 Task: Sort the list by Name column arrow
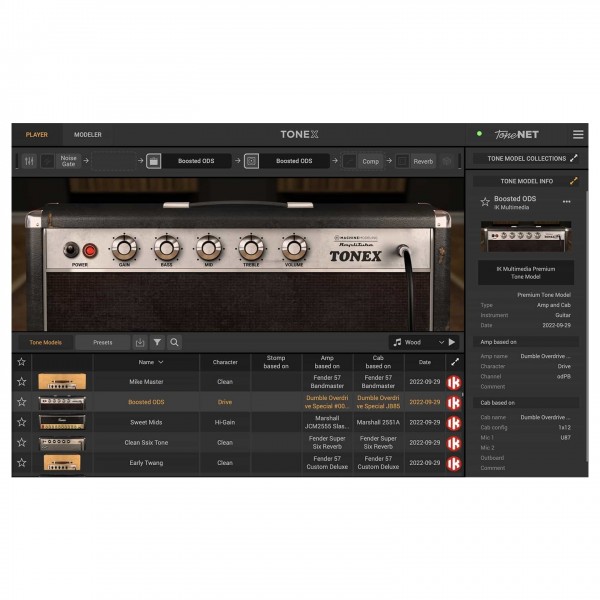coord(161,362)
